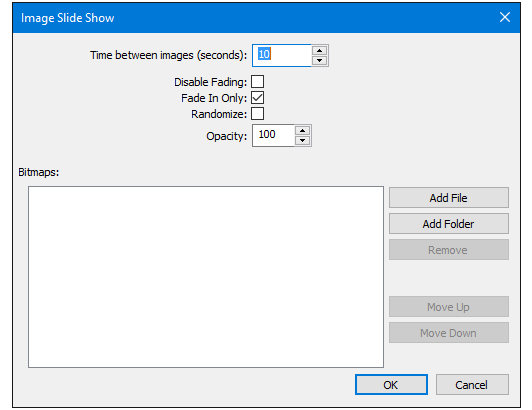The image size is (532, 410).
Task: Close the Image Slide Show window
Action: 505,17
